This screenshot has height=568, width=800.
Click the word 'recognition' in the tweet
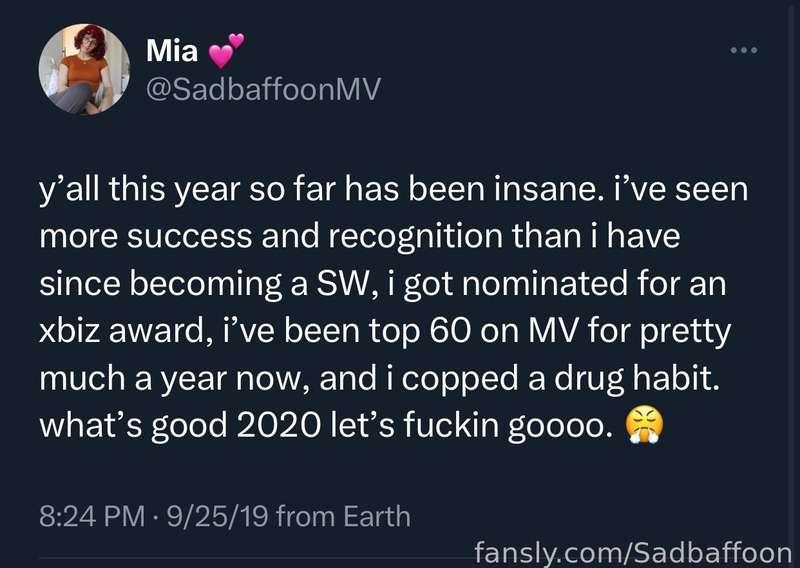coord(415,237)
